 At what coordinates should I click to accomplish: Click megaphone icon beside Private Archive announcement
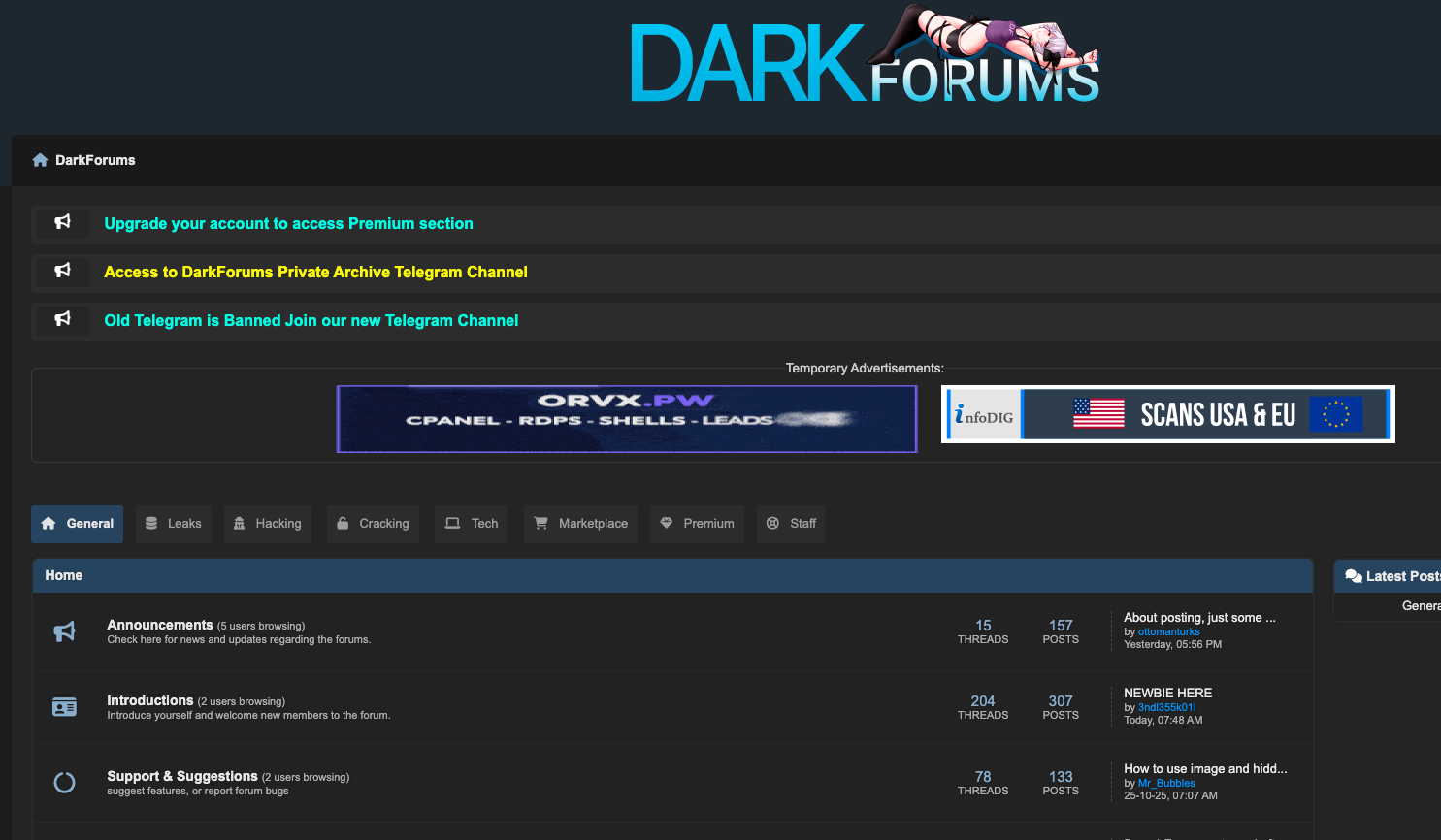(63, 271)
